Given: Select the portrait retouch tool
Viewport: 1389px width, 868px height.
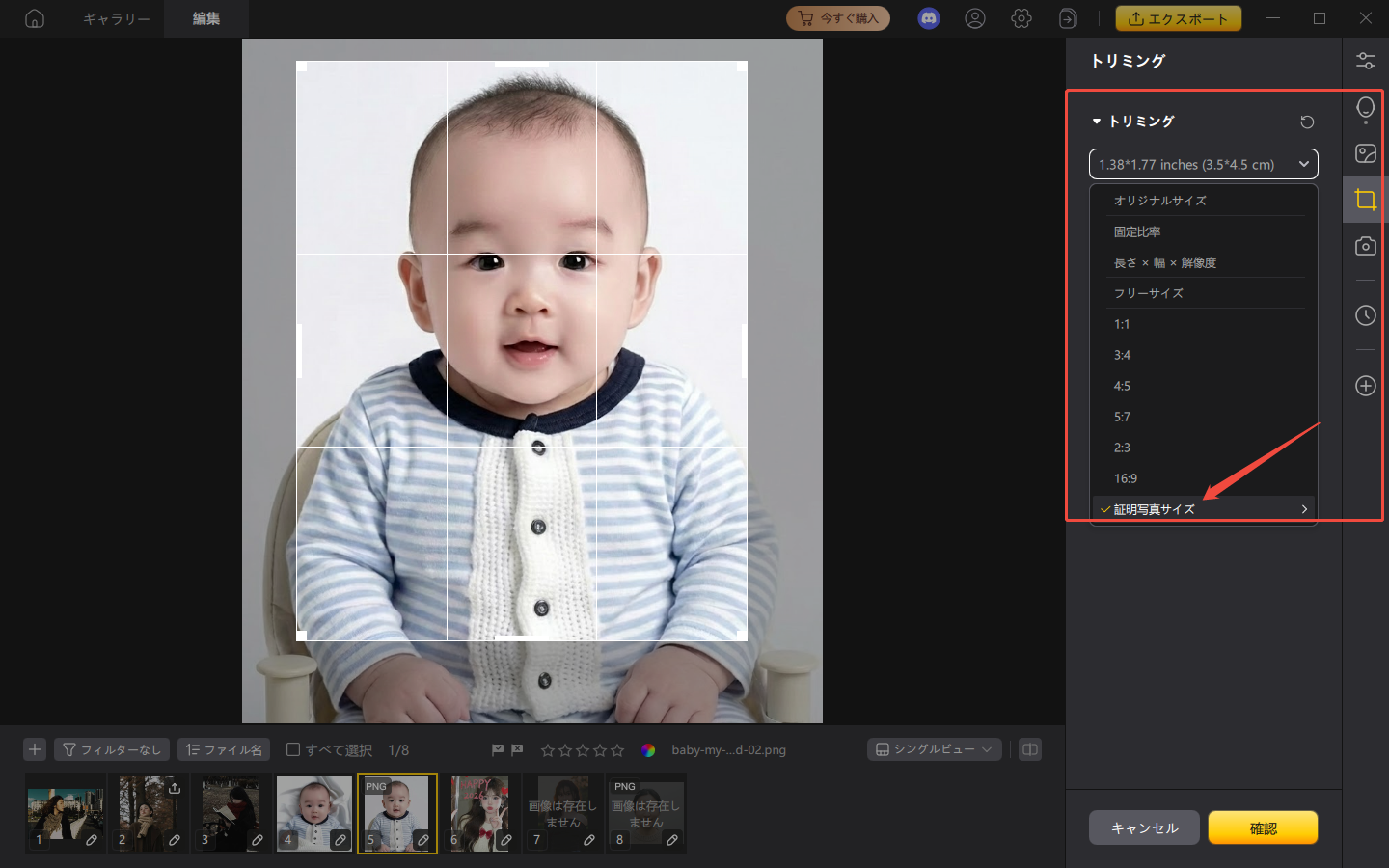Looking at the screenshot, I should point(1365,108).
